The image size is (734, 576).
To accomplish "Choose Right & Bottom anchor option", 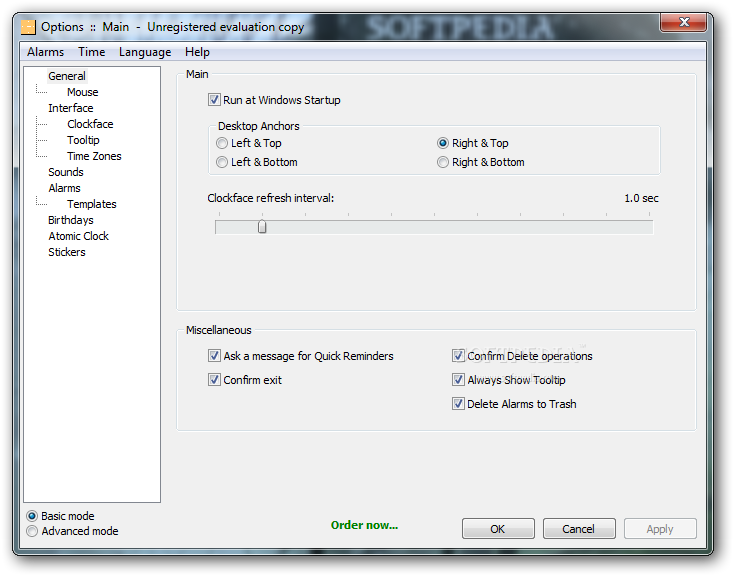I will click(443, 162).
